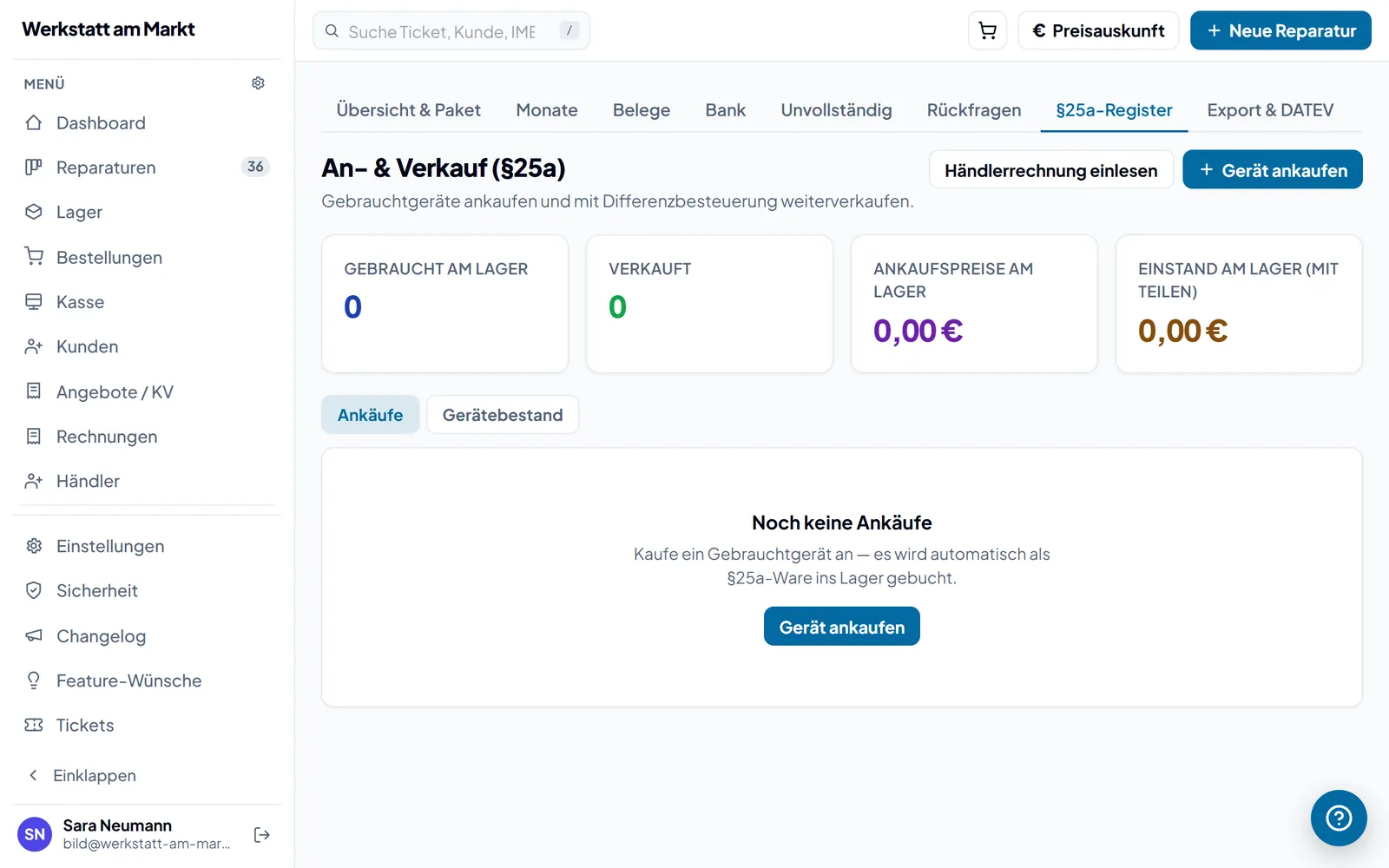
Task: Focus the Suche Ticket, Kunde search field
Action: tap(451, 30)
